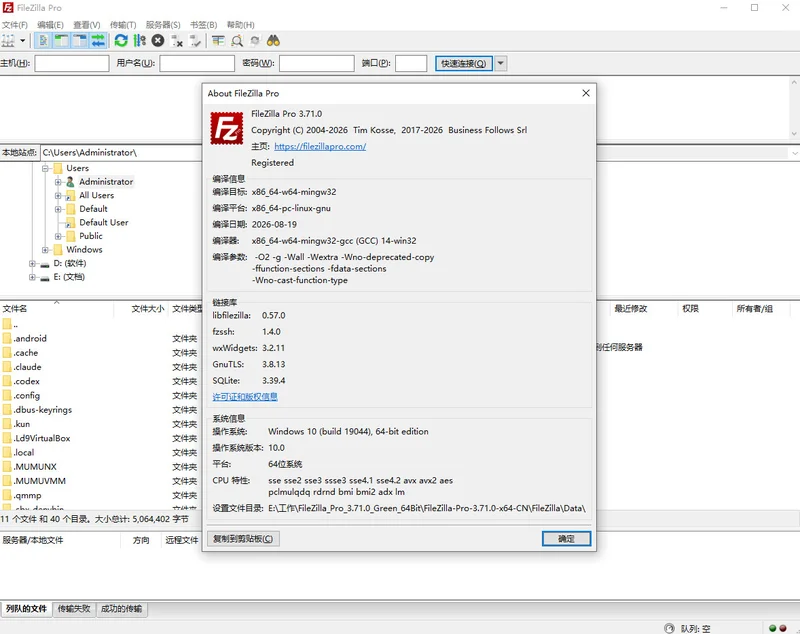Toggle the local directory tree view
The width and height of the screenshot is (800, 634).
click(62, 41)
